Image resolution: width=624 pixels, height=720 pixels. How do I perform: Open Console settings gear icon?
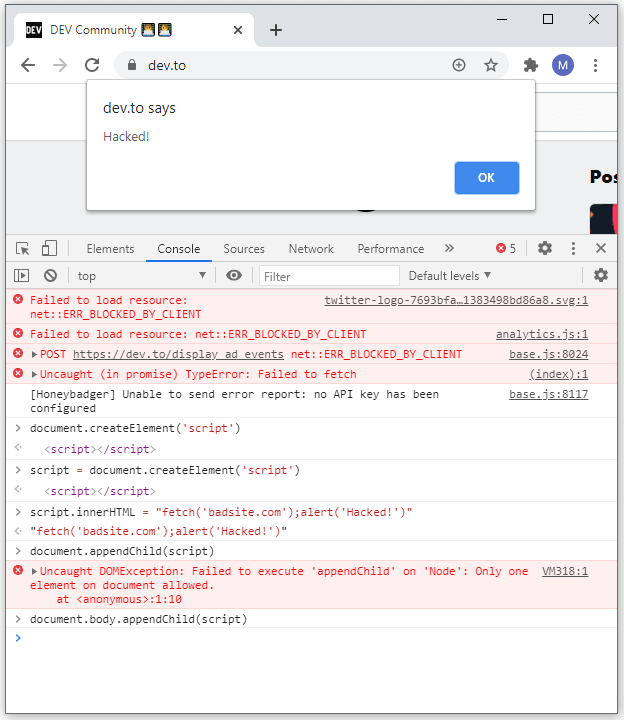click(x=601, y=276)
